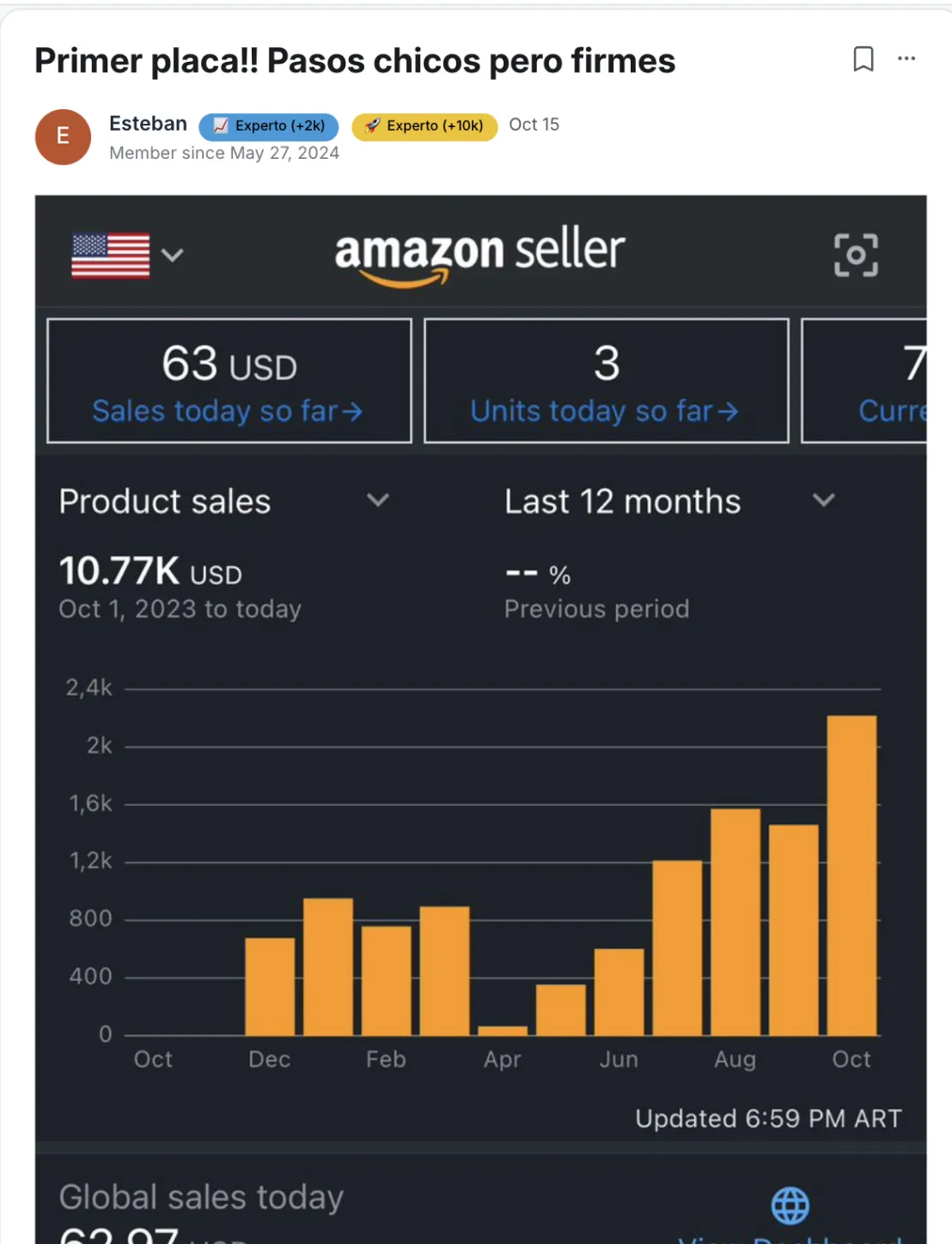Viewport: 952px width, 1244px height.
Task: Click the tiny April sales bar
Action: pyautogui.click(x=503, y=1030)
